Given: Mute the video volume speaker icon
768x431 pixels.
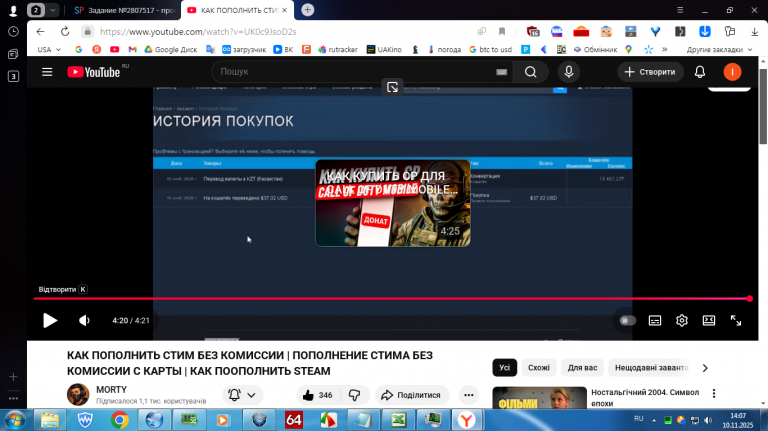Looking at the screenshot, I should coord(84,320).
